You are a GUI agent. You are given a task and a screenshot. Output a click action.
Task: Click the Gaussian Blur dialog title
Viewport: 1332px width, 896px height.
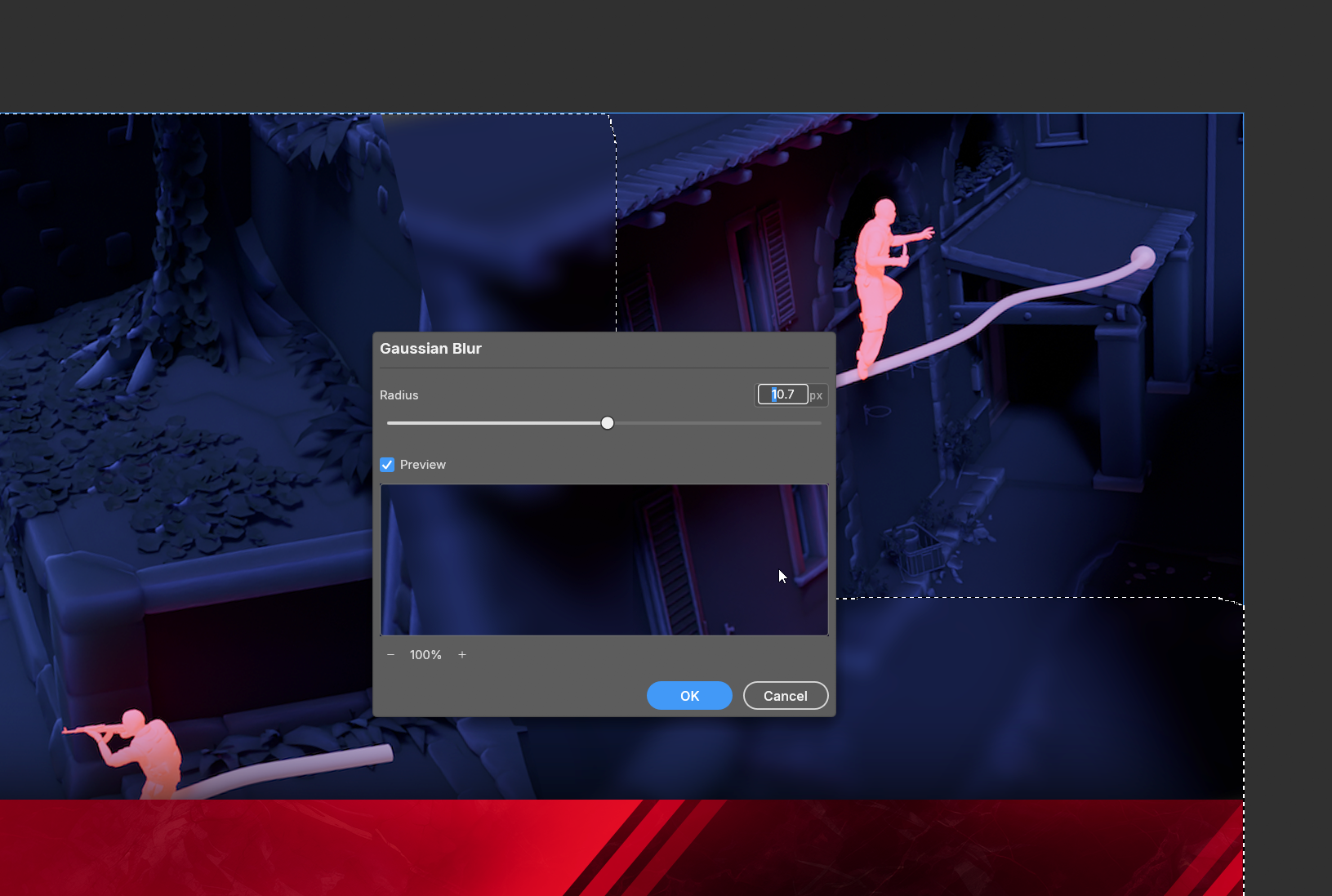(x=431, y=349)
